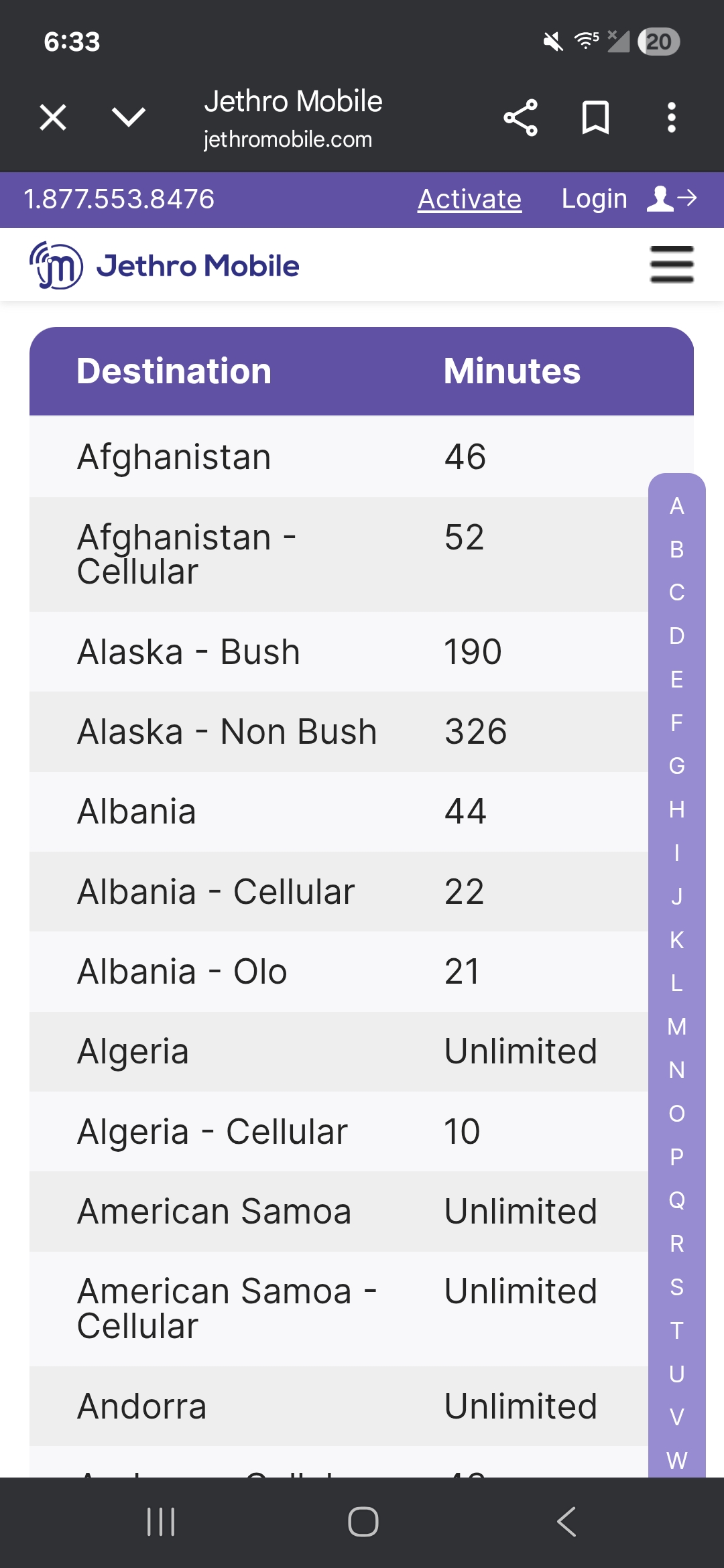
Task: Select letter S in the alphabet sidebar
Action: pyautogui.click(x=677, y=1287)
